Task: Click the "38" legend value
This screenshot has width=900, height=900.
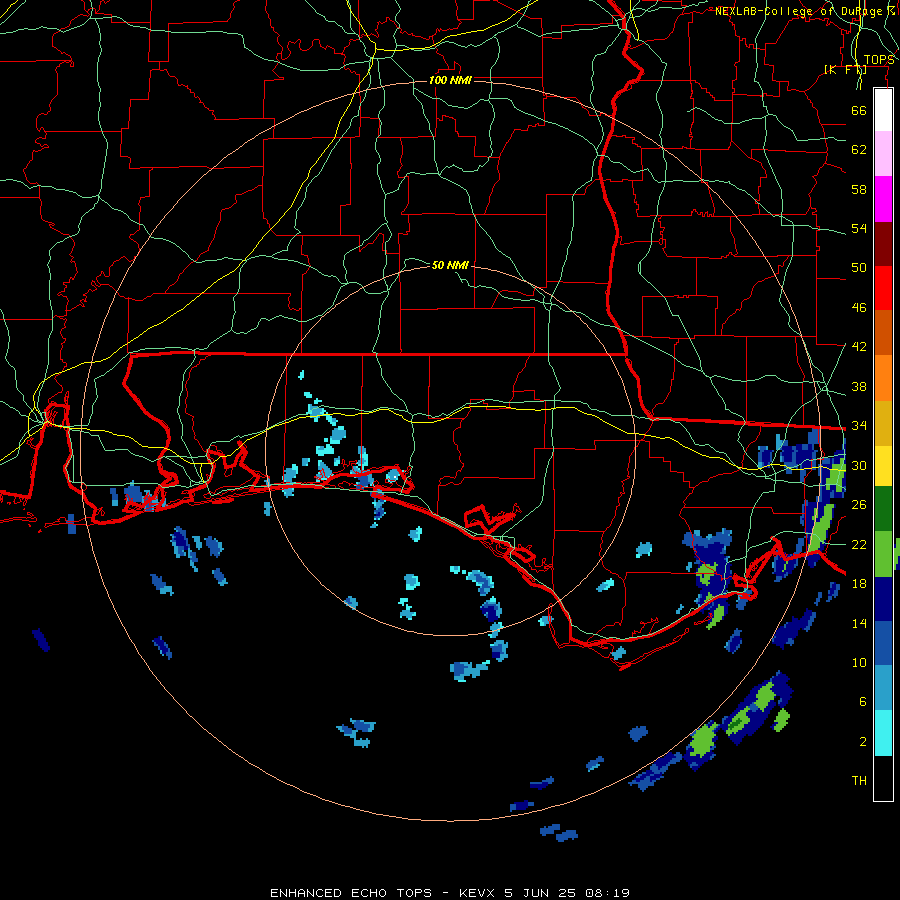Action: click(x=859, y=386)
